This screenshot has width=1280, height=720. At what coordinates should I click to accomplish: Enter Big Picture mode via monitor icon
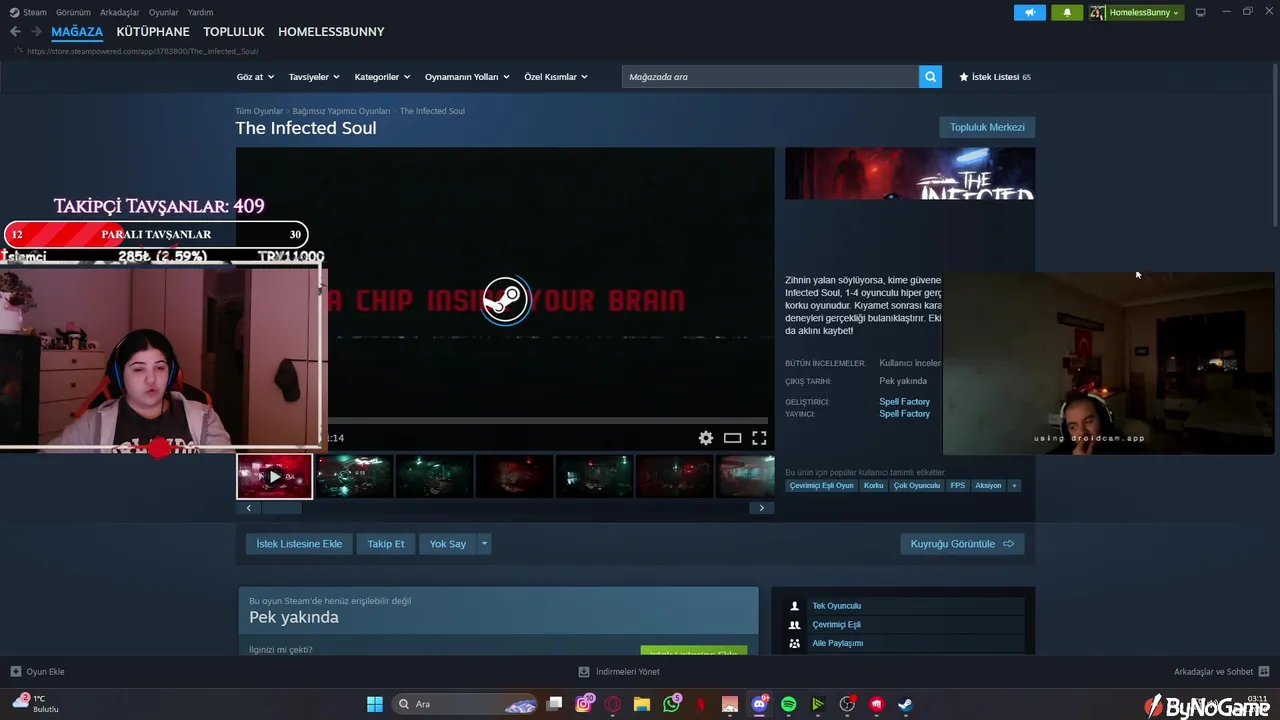pyautogui.click(x=1201, y=12)
